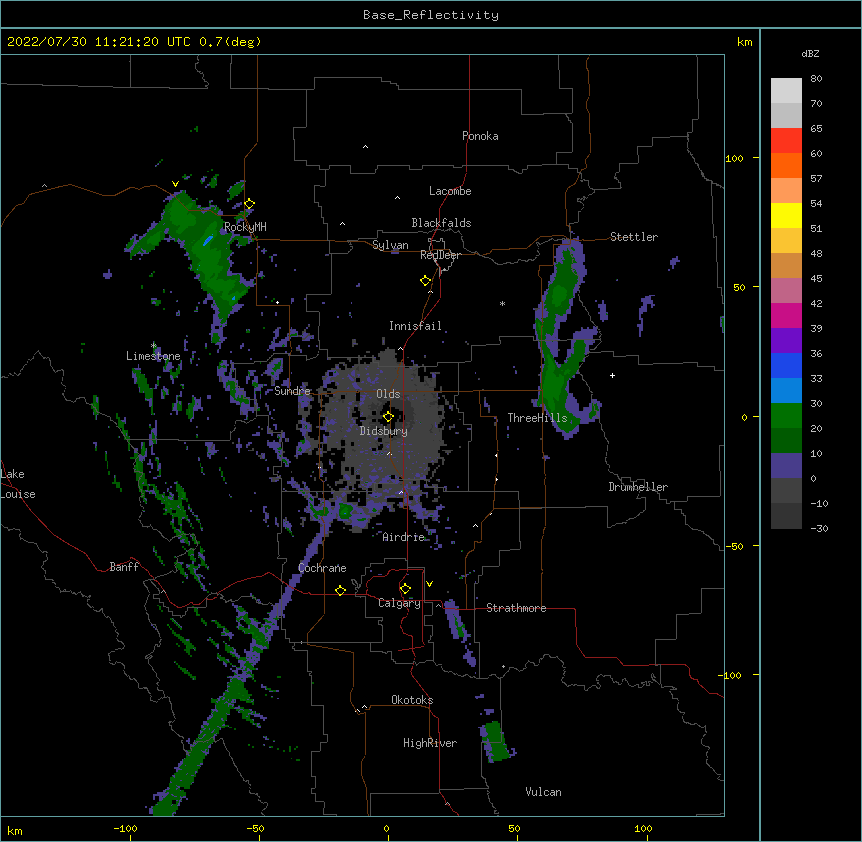Screen dimensions: 862x842
Task: Click the yellow diamond marker below Cochrane
Action: pyautogui.click(x=340, y=590)
